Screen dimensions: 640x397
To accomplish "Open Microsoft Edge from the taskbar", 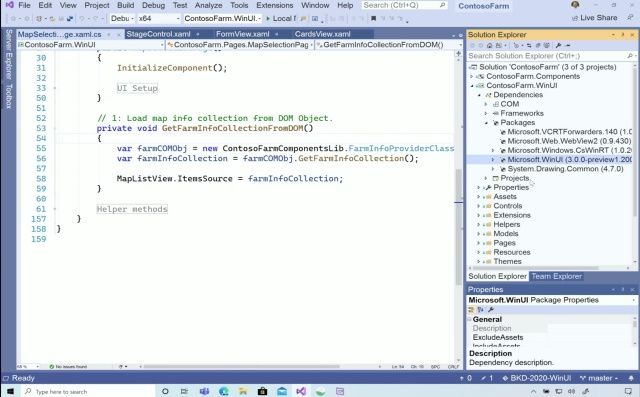I will 224,391.
